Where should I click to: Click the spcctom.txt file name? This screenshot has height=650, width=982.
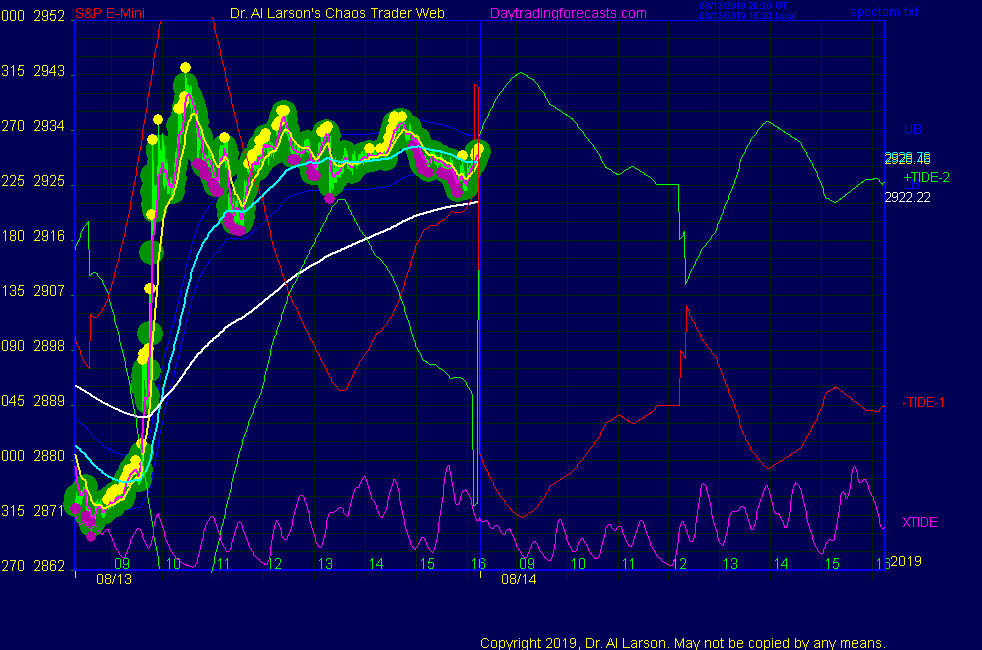click(884, 12)
